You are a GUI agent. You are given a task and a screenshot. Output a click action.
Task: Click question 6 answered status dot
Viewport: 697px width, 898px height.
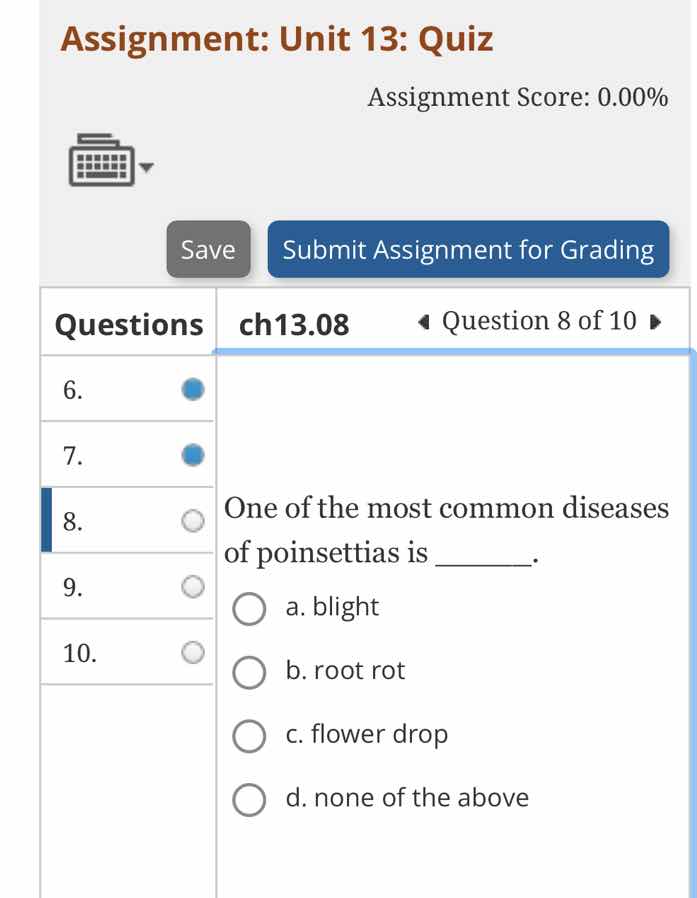pyautogui.click(x=193, y=389)
